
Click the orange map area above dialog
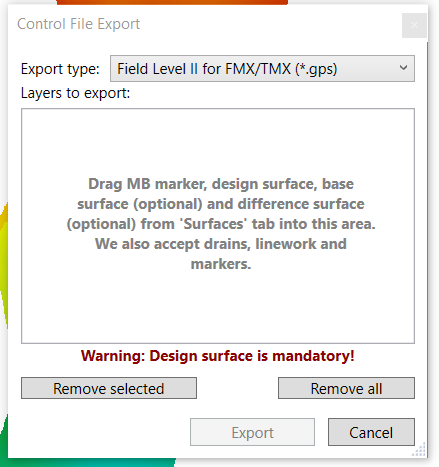[172, 2]
